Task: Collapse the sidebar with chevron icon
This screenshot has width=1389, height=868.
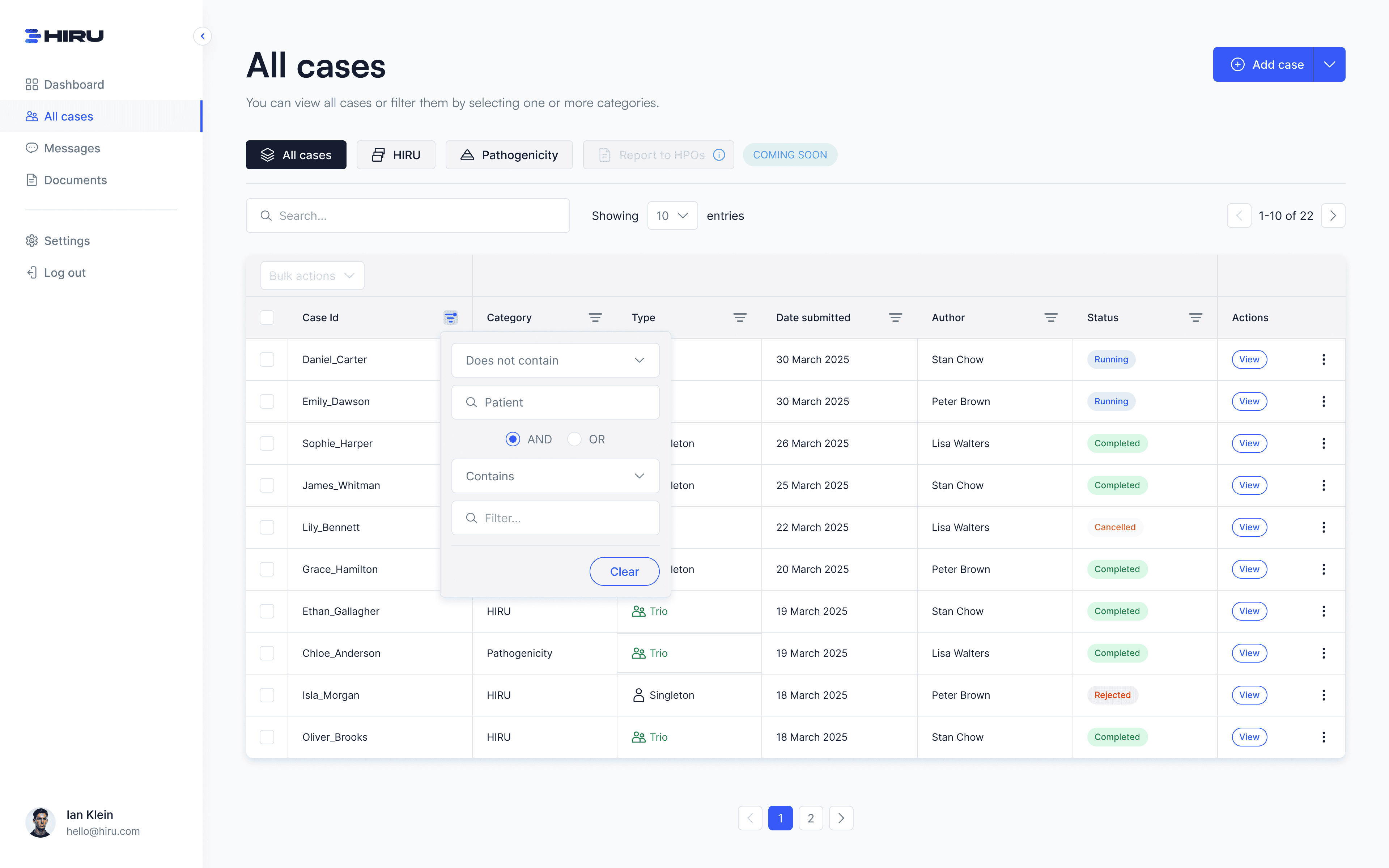Action: [202, 36]
